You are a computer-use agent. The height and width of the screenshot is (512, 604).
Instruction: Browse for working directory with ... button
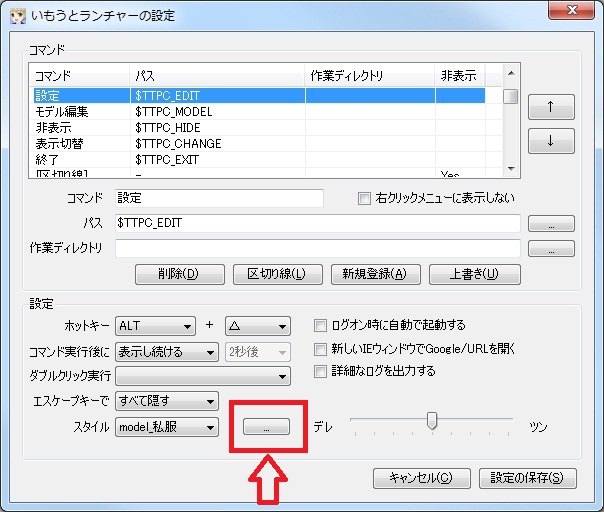[551, 248]
